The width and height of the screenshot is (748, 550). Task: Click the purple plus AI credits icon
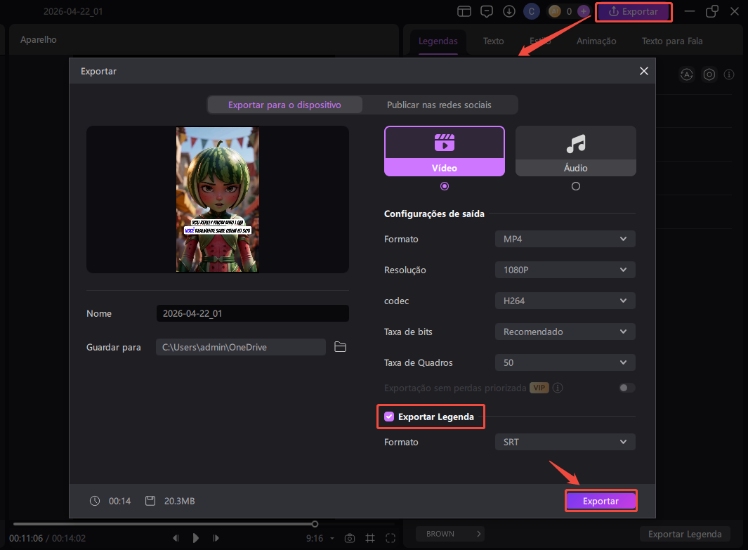click(584, 12)
